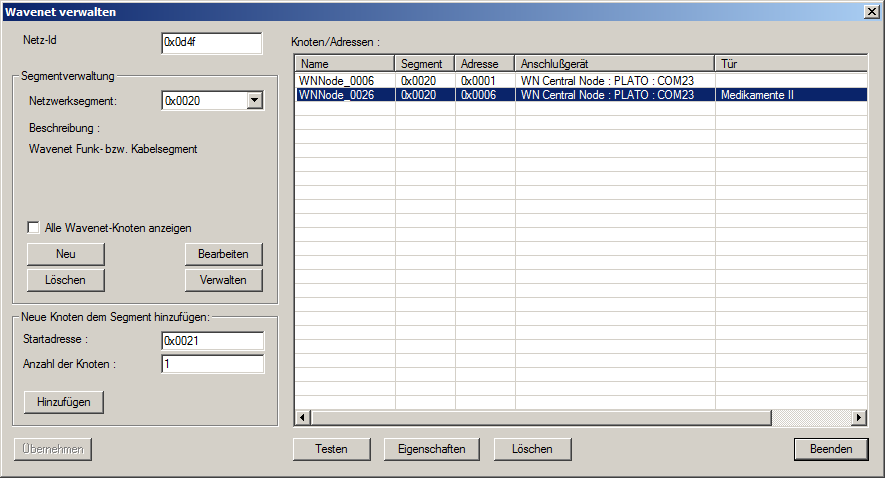The width and height of the screenshot is (885, 478).
Task: Select the WNNode_0006 row
Action: tap(344, 80)
